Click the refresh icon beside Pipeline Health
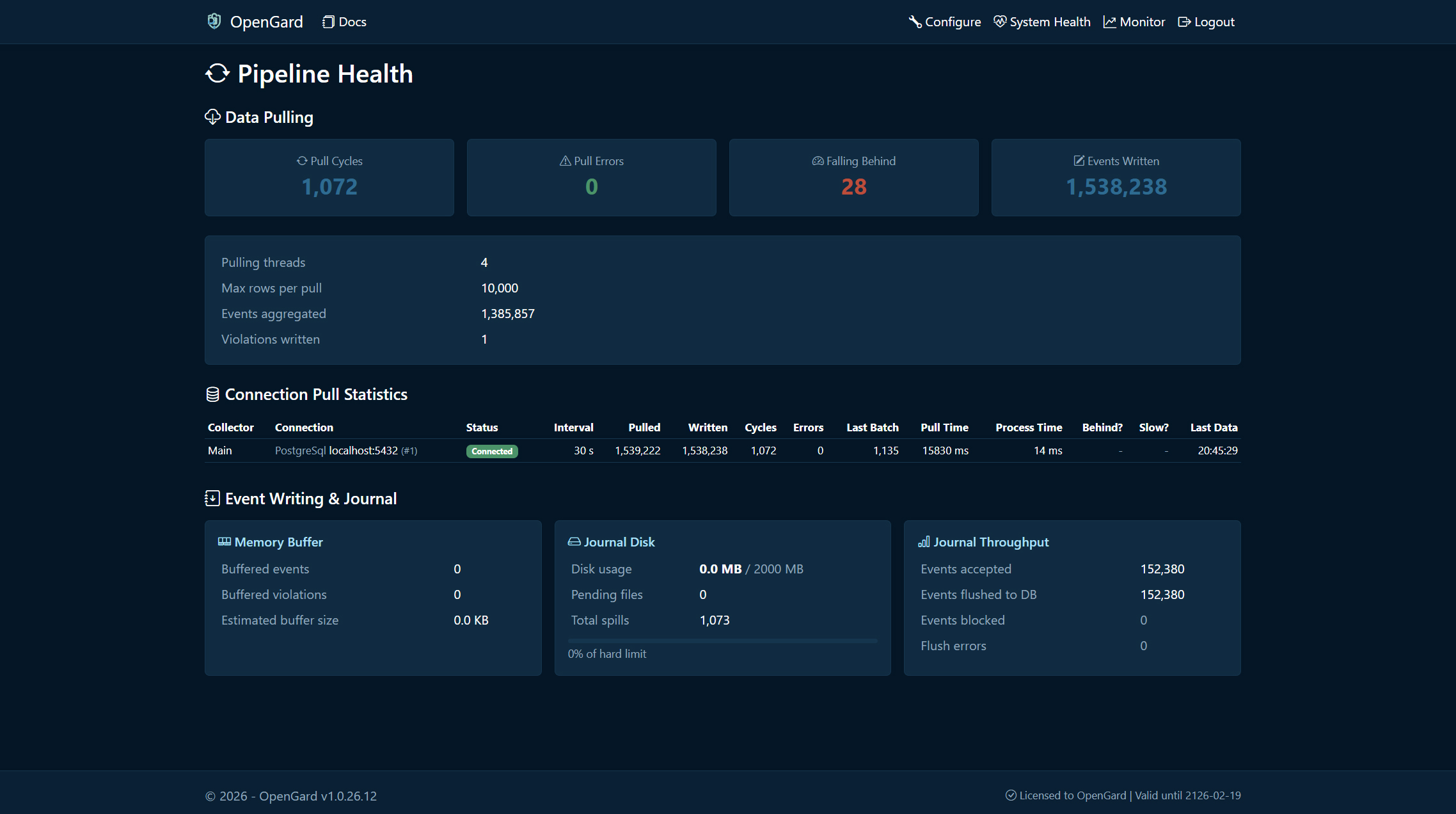1456x814 pixels. tap(216, 74)
